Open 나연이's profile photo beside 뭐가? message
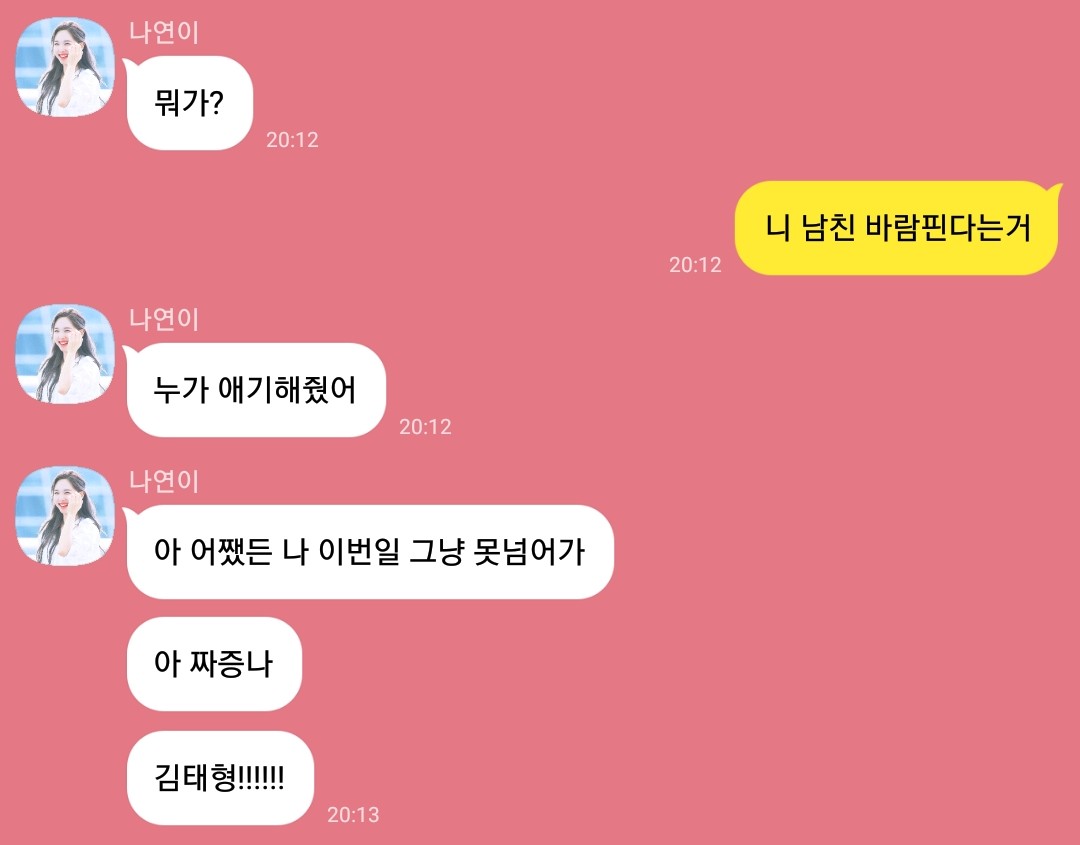Image resolution: width=1080 pixels, height=845 pixels. [65, 67]
